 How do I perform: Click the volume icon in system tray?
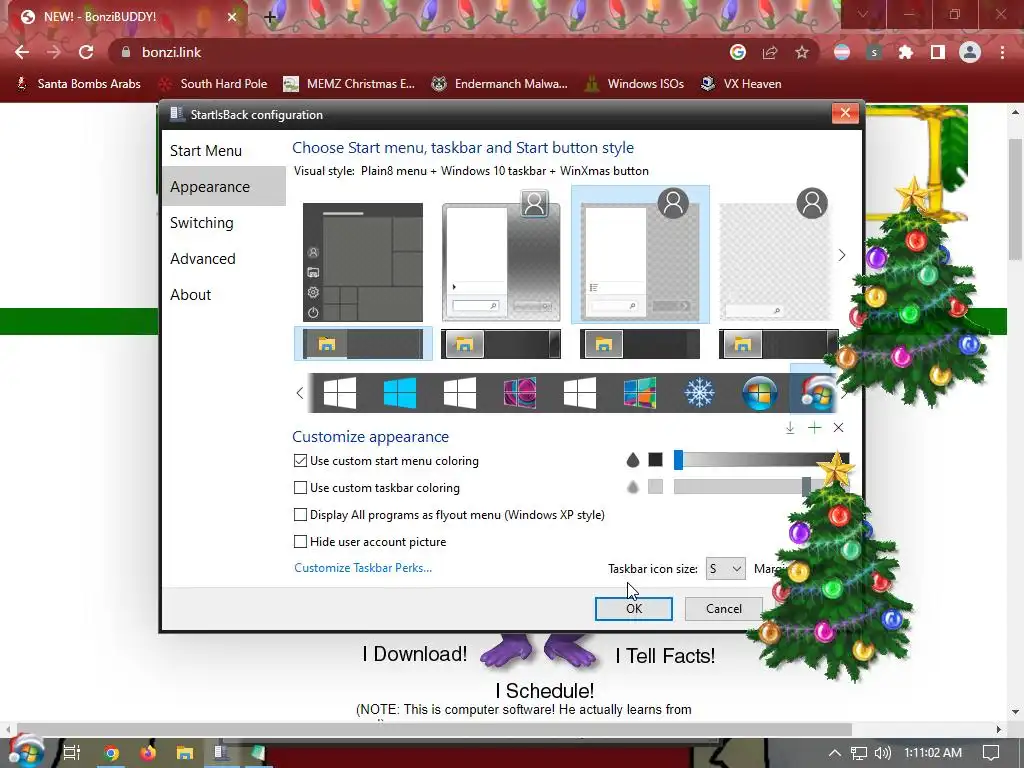[x=882, y=753]
